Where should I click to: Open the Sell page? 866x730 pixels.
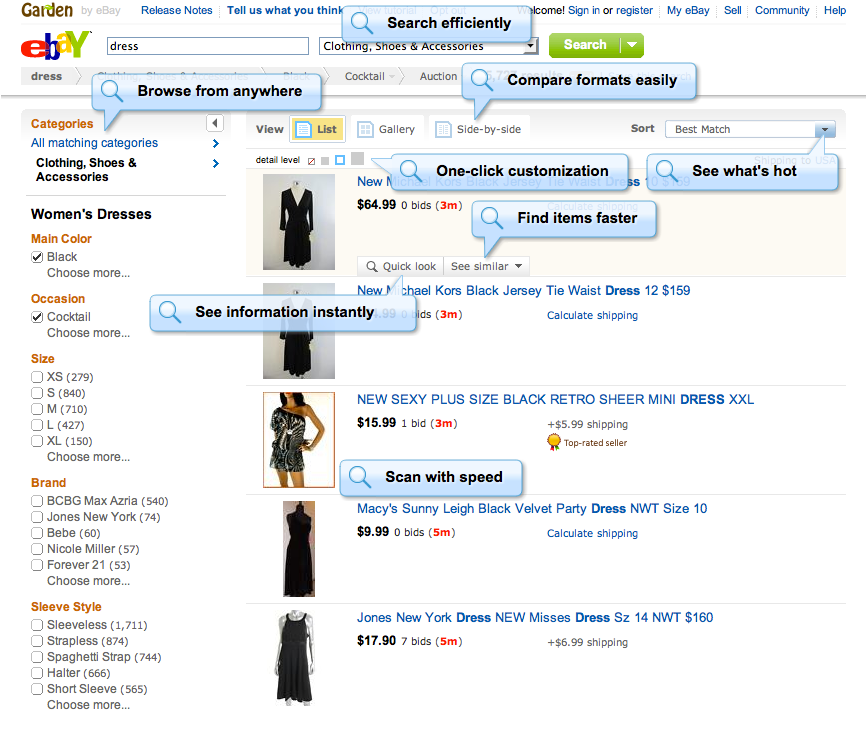pos(733,10)
